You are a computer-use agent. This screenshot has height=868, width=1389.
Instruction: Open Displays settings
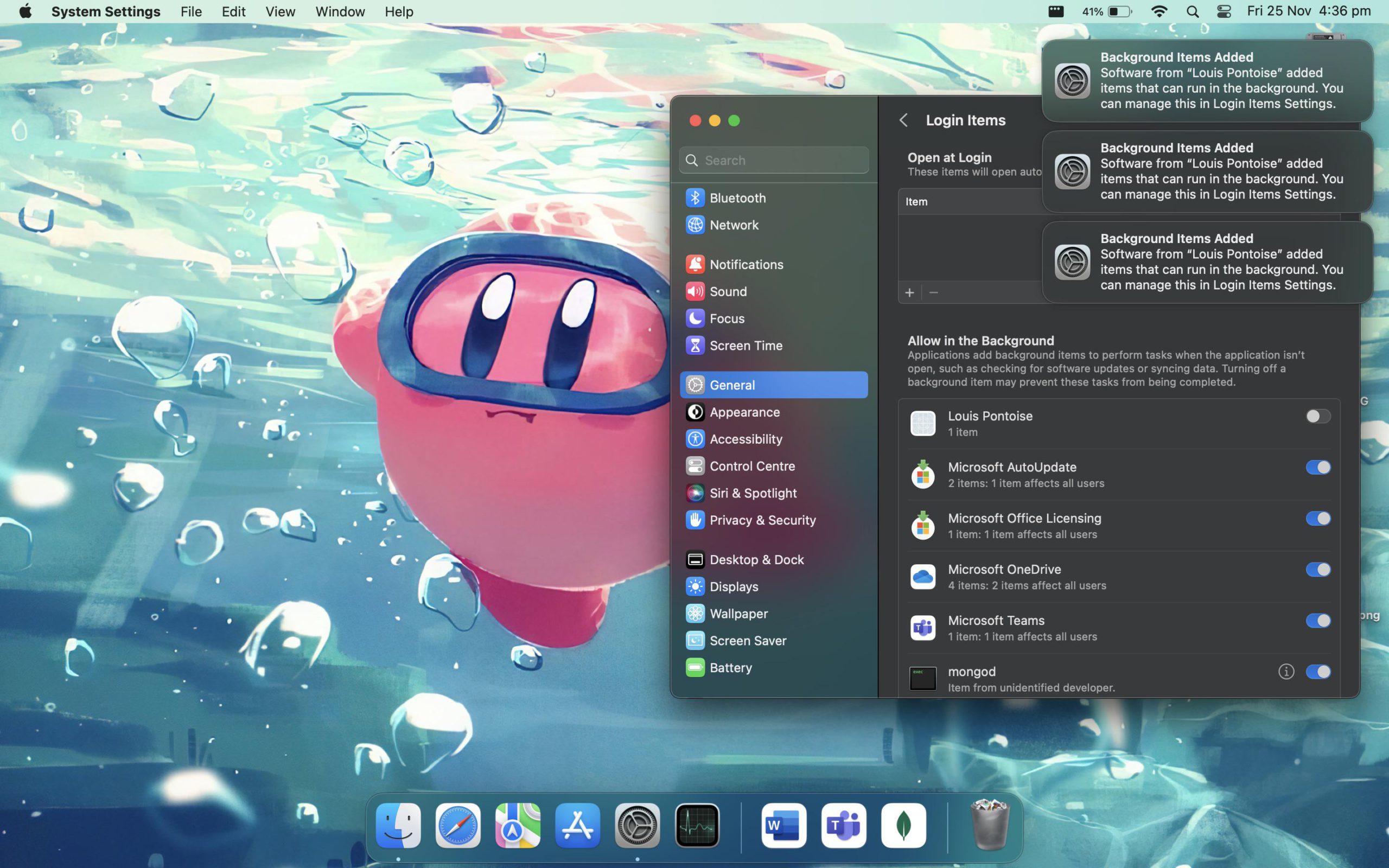click(x=773, y=586)
